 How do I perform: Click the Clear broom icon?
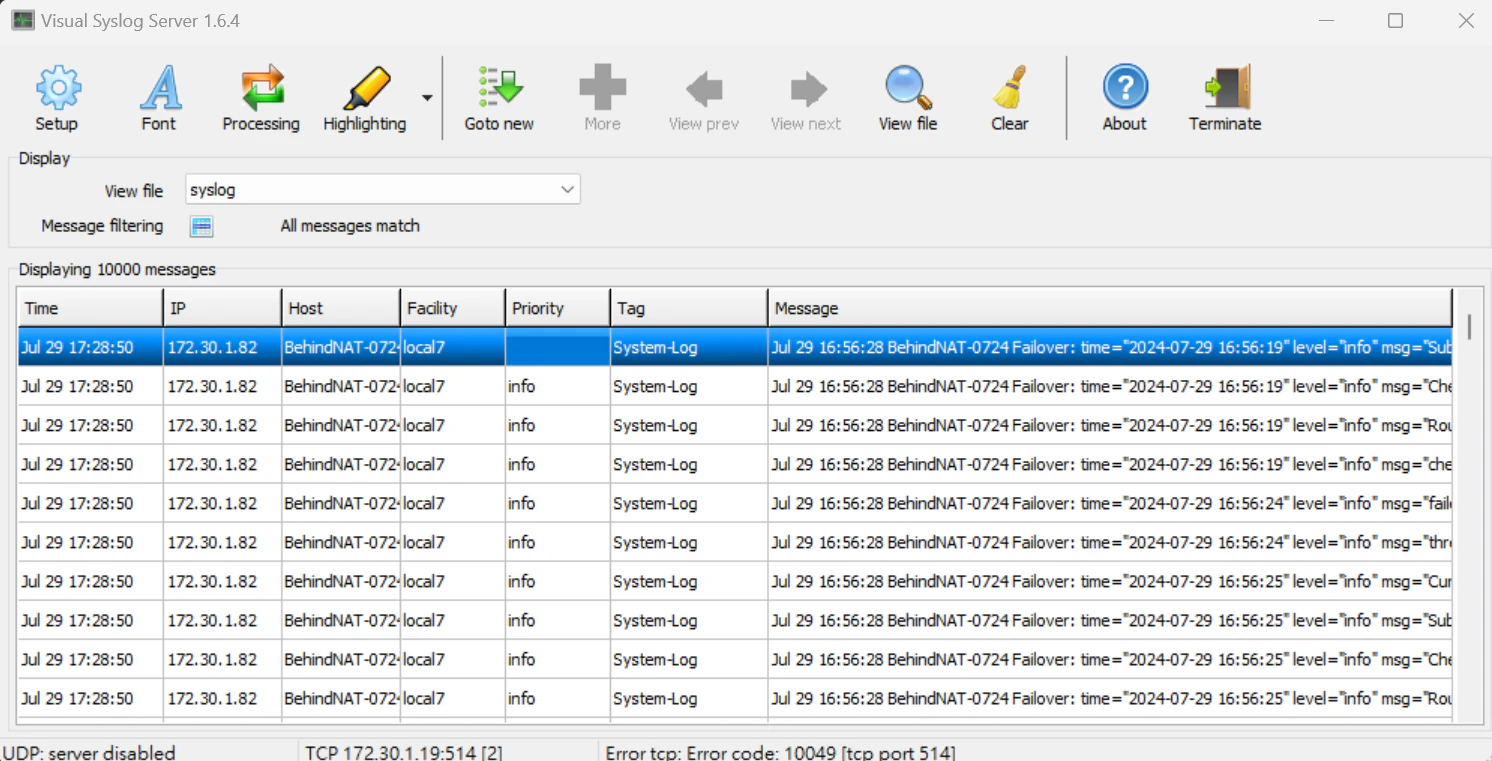coord(1010,88)
